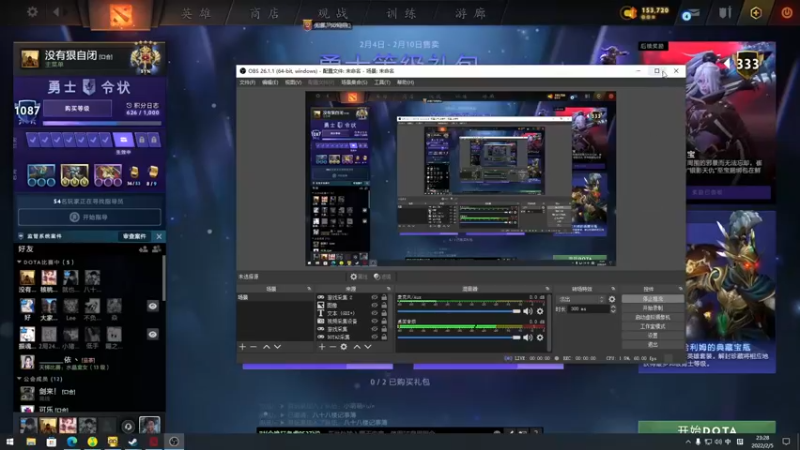Click the battle pass level progress bar
This screenshot has width=800, height=450.
pos(102,123)
